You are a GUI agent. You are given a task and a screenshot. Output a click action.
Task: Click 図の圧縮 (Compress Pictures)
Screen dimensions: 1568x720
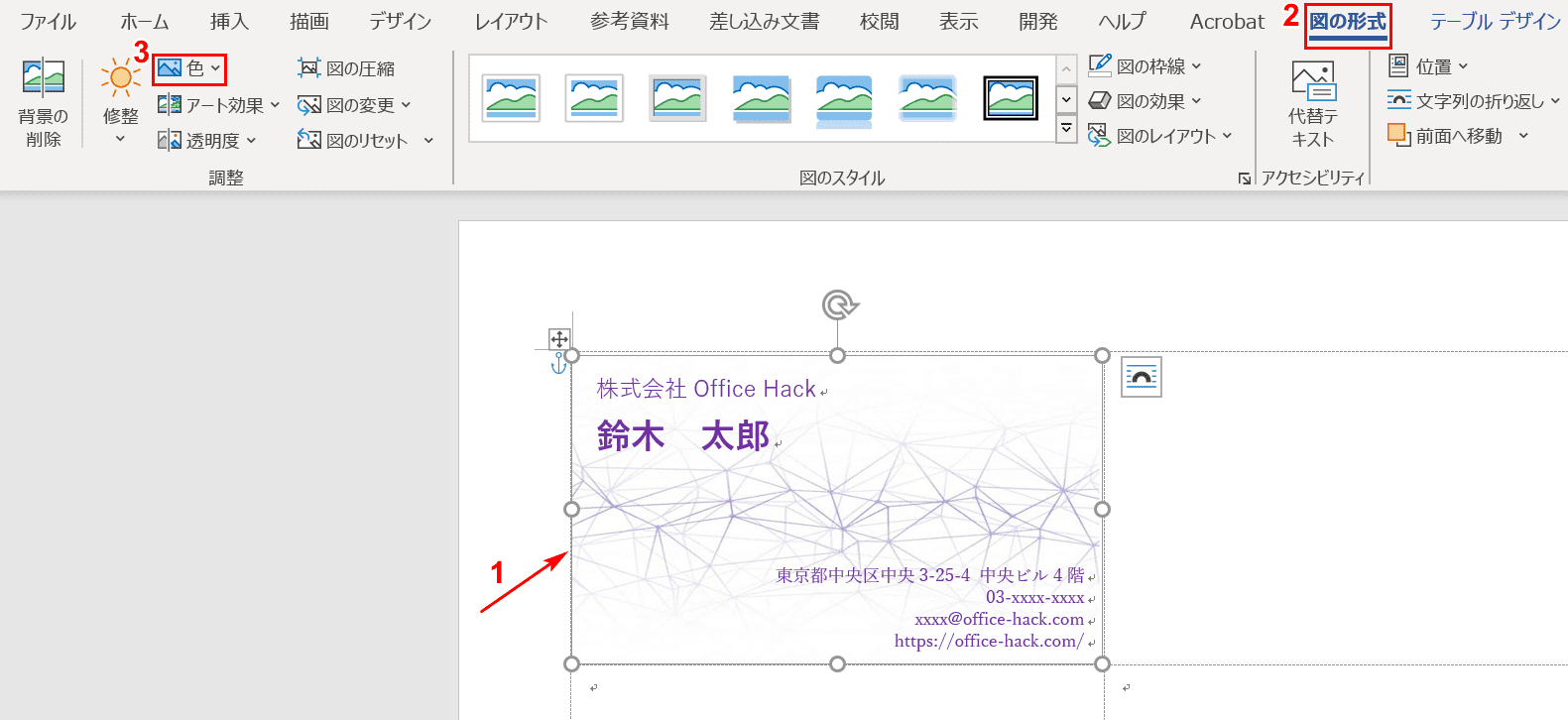(346, 68)
